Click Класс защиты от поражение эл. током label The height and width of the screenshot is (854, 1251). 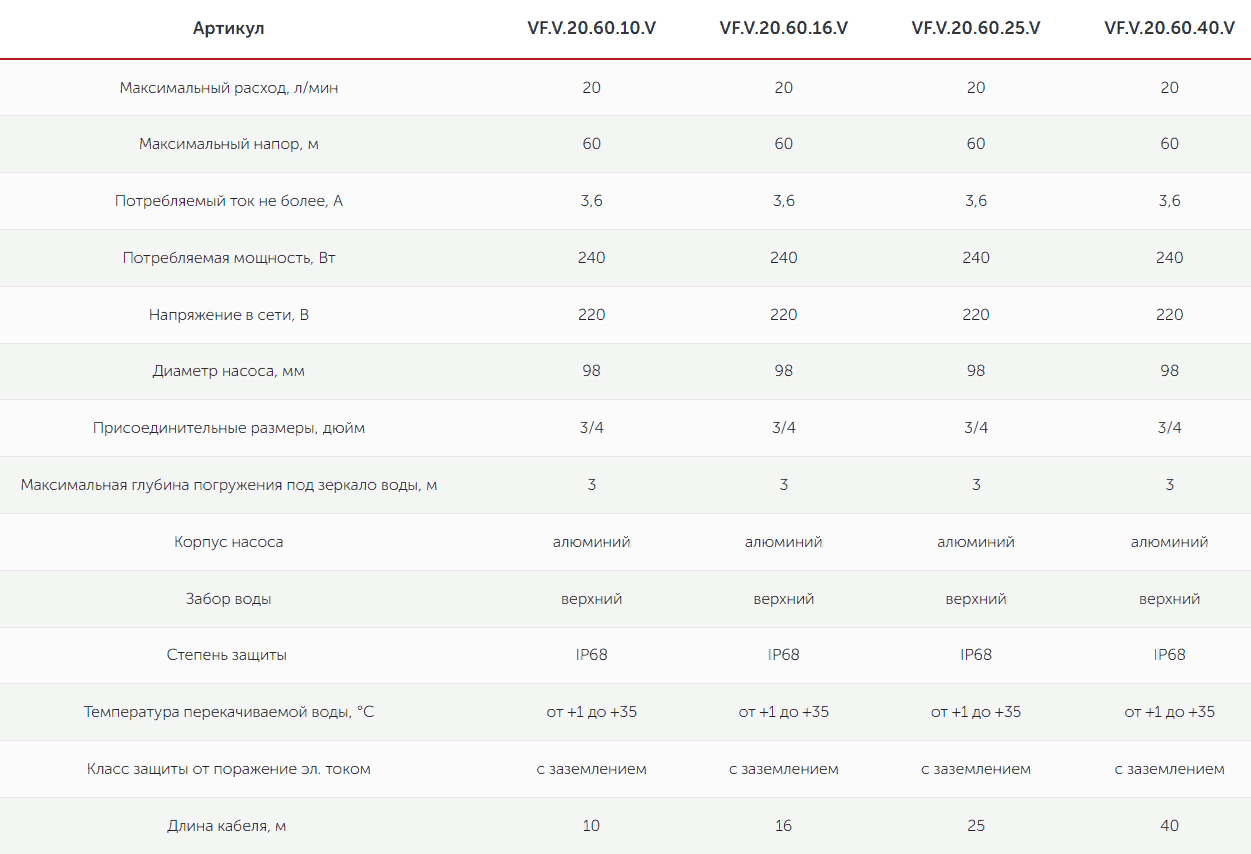pos(229,769)
